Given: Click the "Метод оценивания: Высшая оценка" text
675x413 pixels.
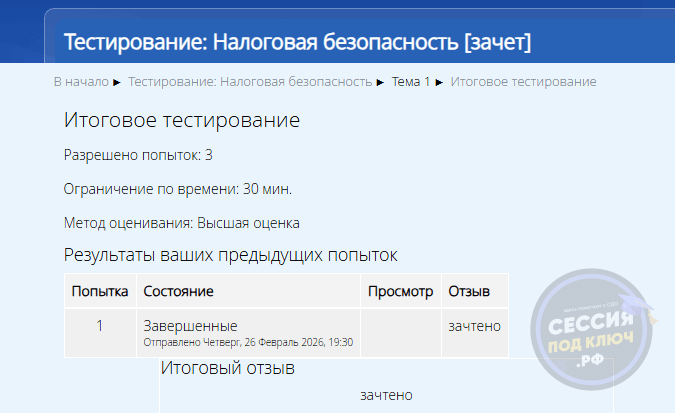Looking at the screenshot, I should 182,223.
